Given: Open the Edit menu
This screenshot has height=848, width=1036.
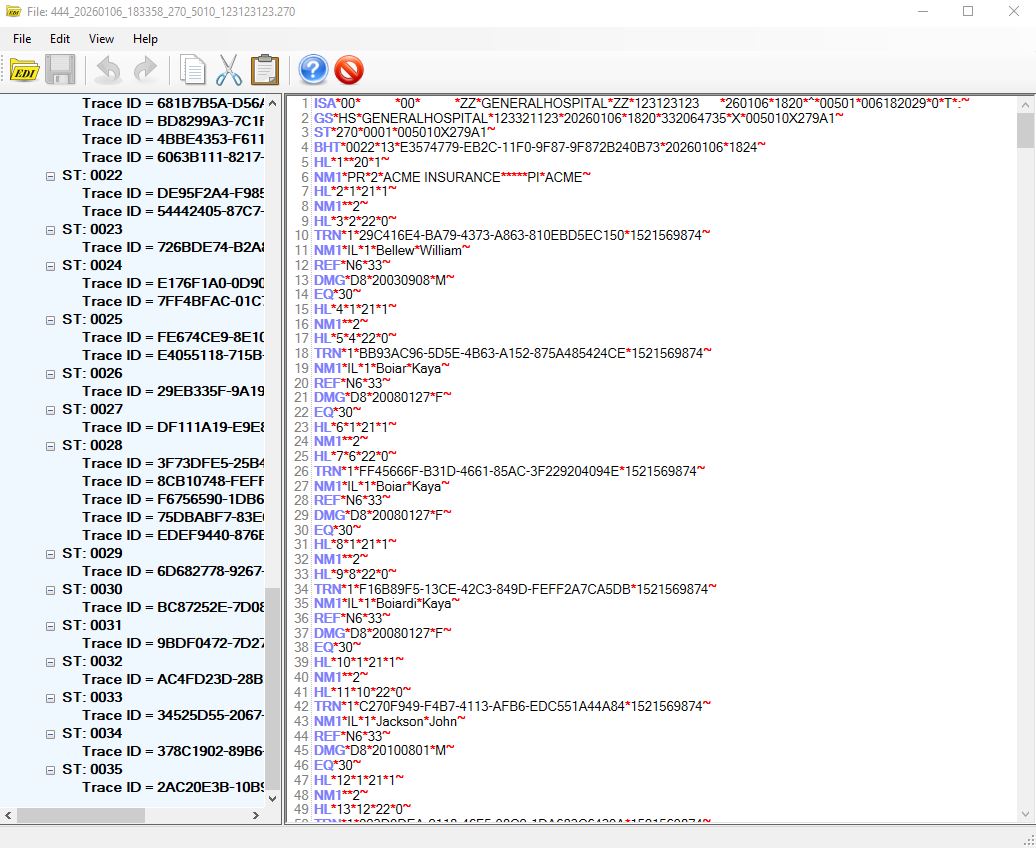Looking at the screenshot, I should [x=60, y=39].
